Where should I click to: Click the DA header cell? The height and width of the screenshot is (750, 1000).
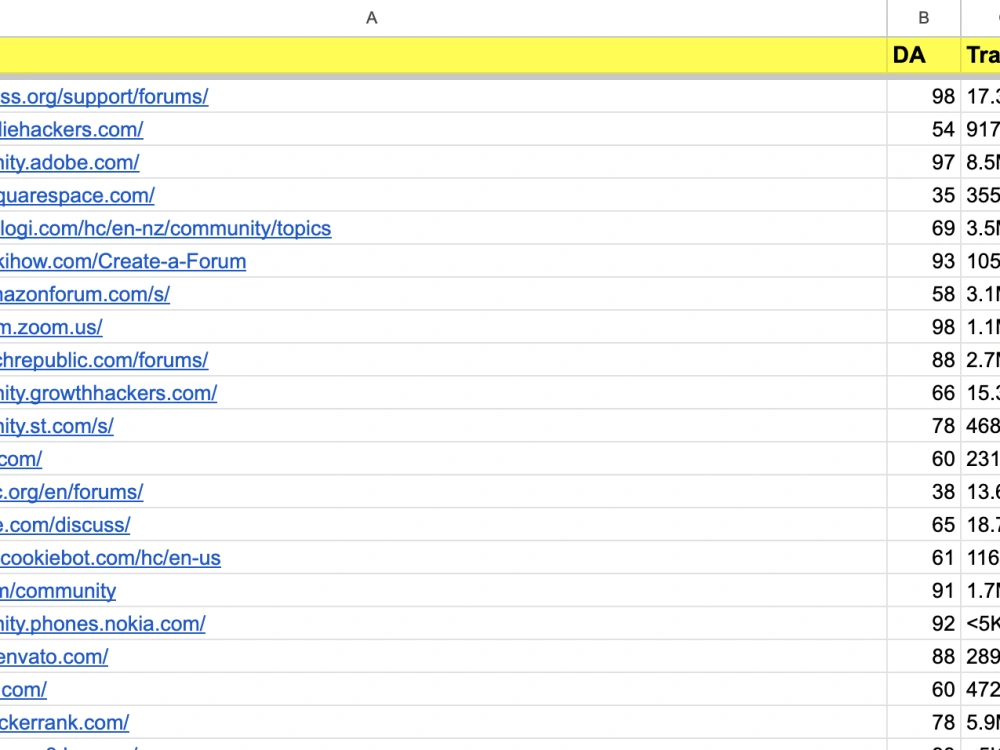[x=923, y=55]
